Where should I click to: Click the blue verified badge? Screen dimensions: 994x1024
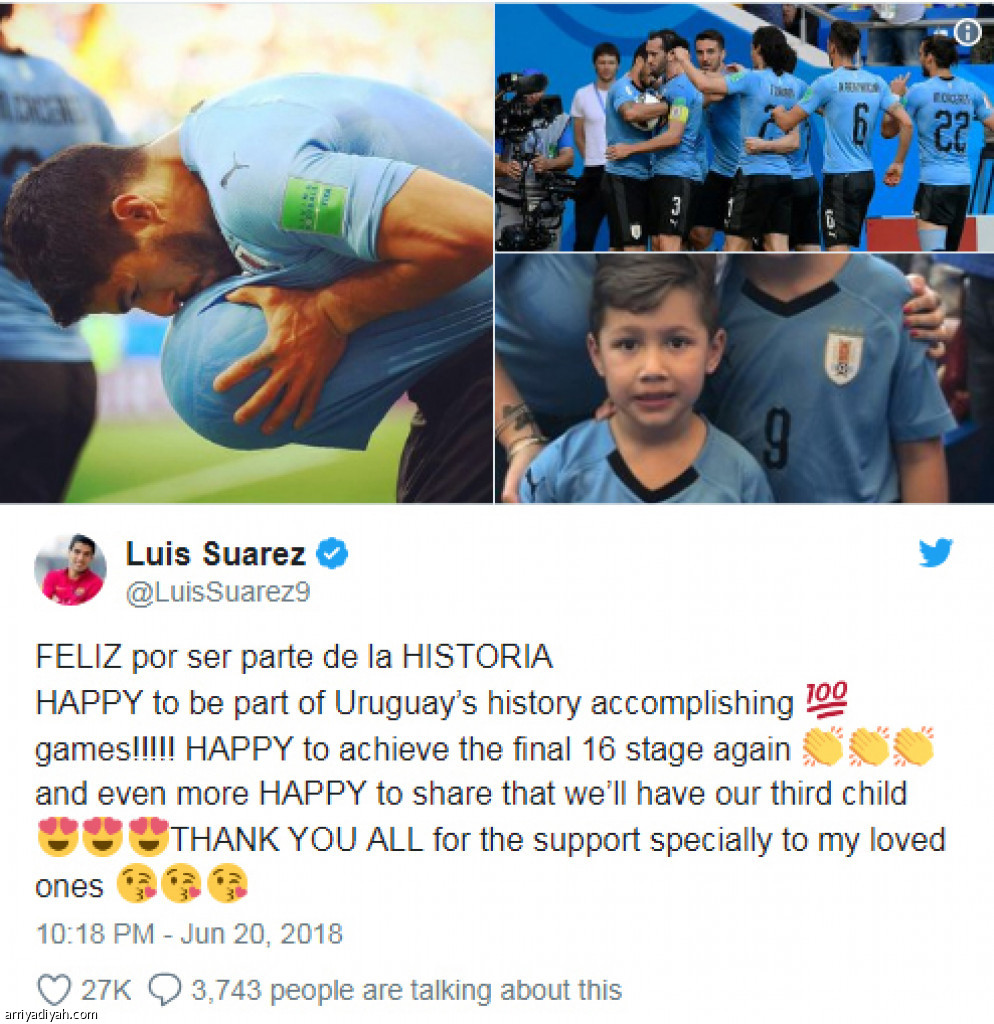pos(332,554)
